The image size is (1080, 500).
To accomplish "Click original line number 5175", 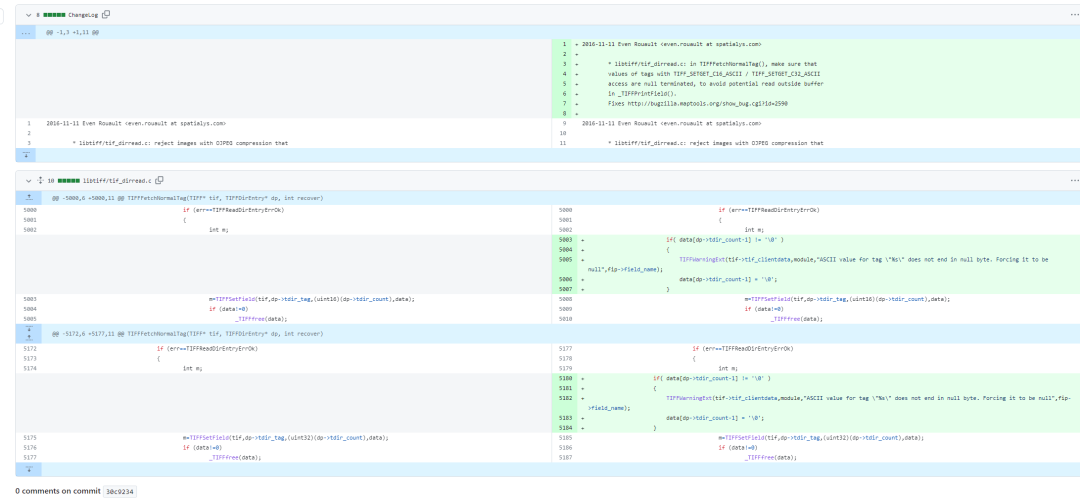I will click(x=29, y=437).
